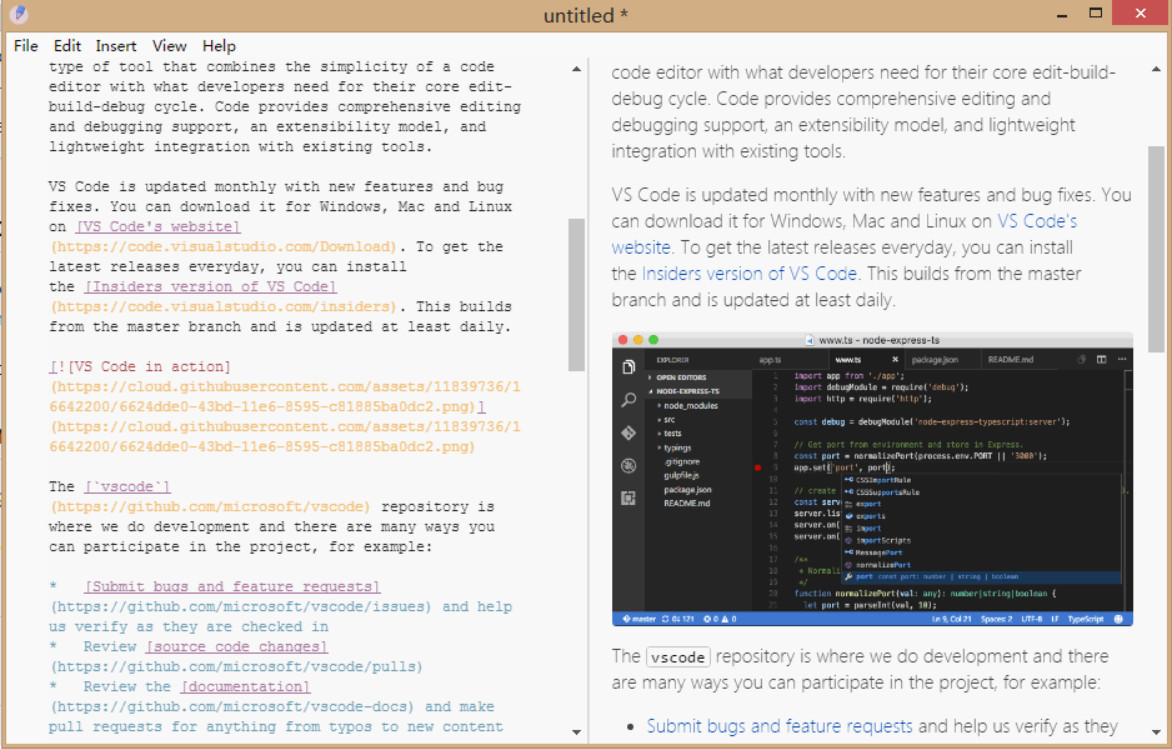Maximize the untitled window
The width and height of the screenshot is (1172, 749).
[x=1096, y=13]
